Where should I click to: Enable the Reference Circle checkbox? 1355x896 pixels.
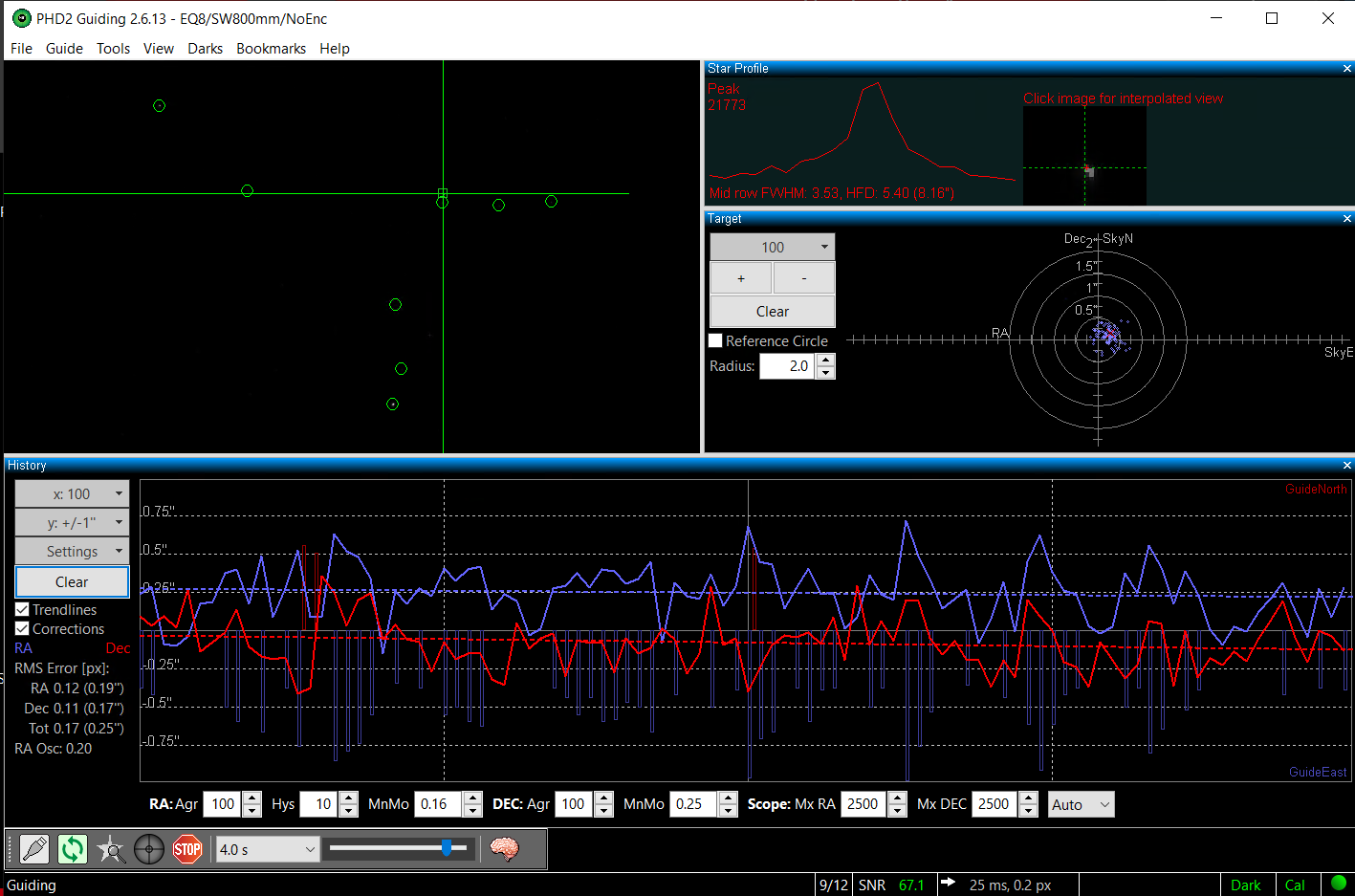click(x=715, y=340)
